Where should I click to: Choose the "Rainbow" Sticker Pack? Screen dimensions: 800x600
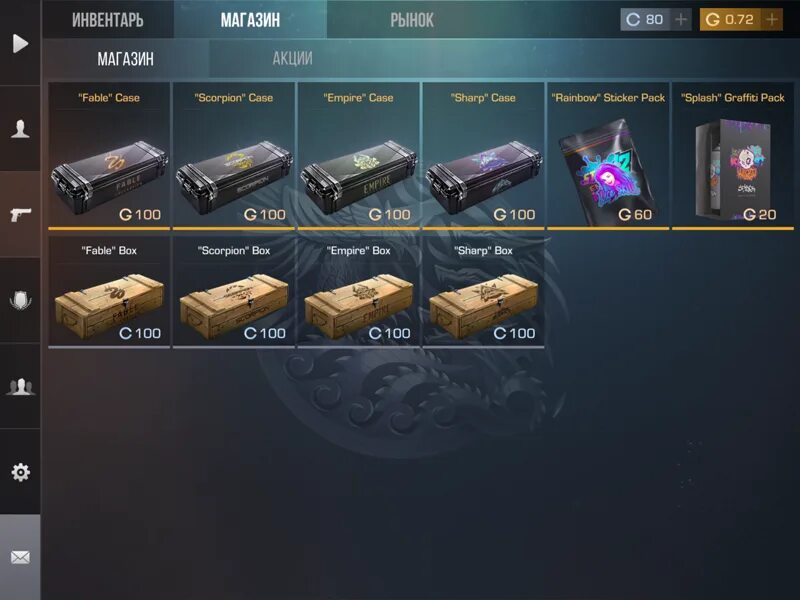pos(608,156)
